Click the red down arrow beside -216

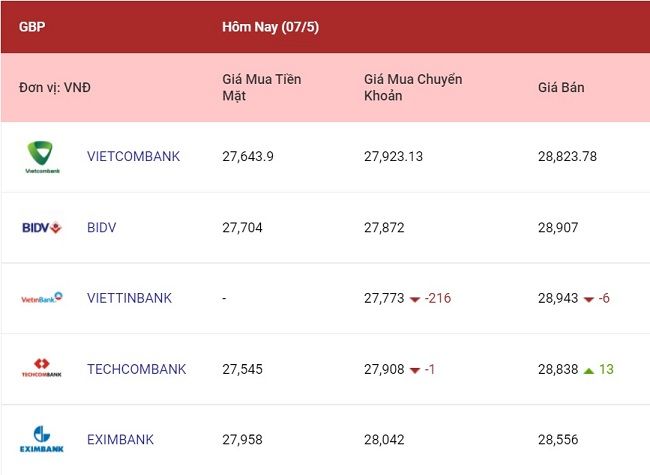[x=415, y=299]
